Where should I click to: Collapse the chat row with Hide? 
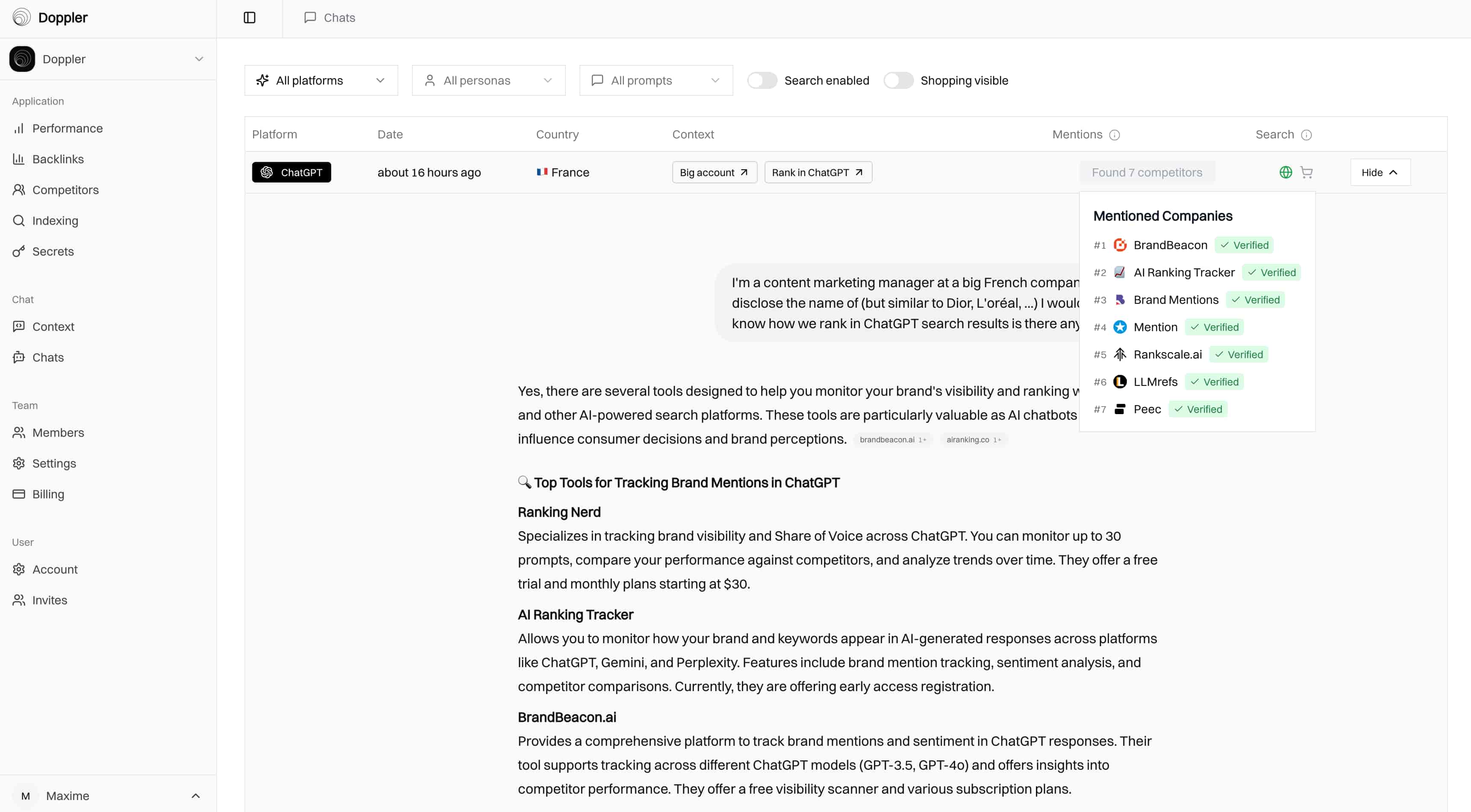pos(1380,173)
